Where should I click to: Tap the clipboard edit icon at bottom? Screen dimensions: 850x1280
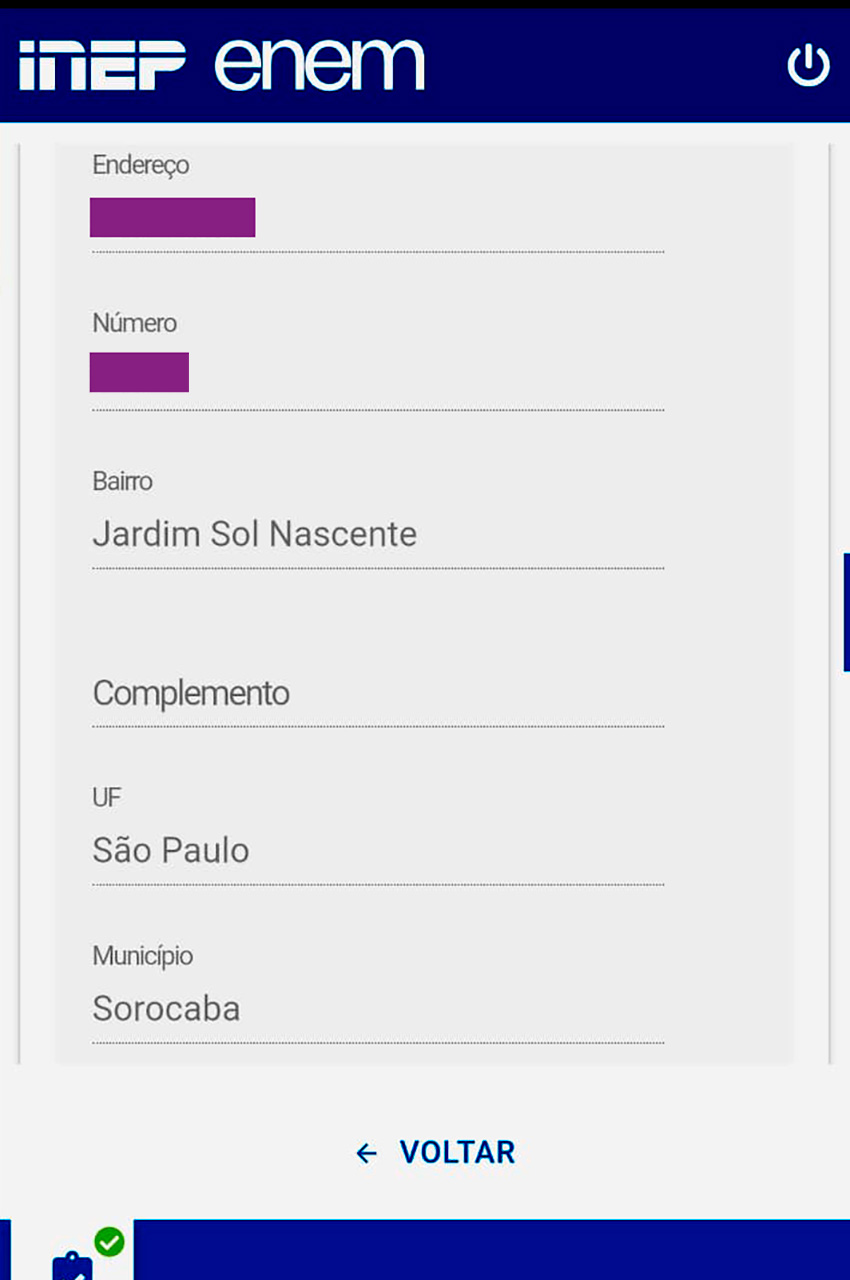click(72, 1265)
